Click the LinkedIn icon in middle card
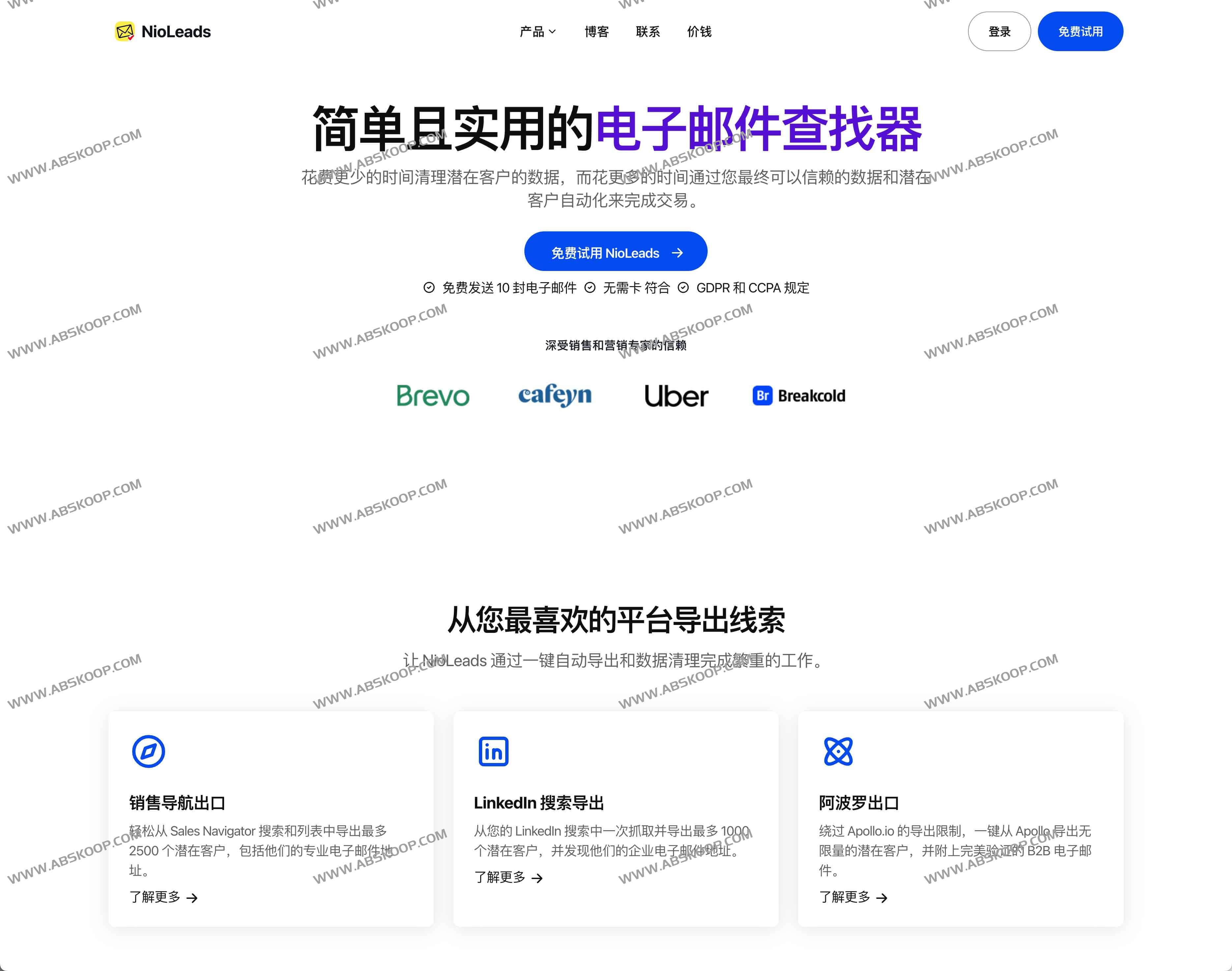The height and width of the screenshot is (971, 1232). click(493, 751)
